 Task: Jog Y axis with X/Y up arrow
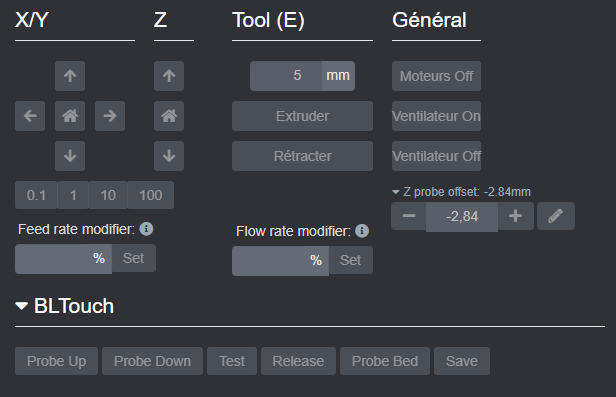[x=70, y=76]
